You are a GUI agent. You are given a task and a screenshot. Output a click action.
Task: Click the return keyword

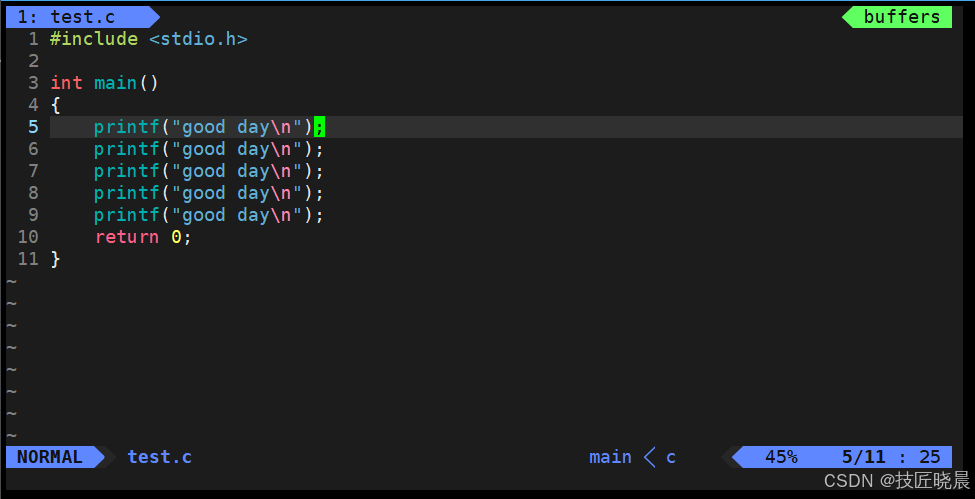(127, 236)
